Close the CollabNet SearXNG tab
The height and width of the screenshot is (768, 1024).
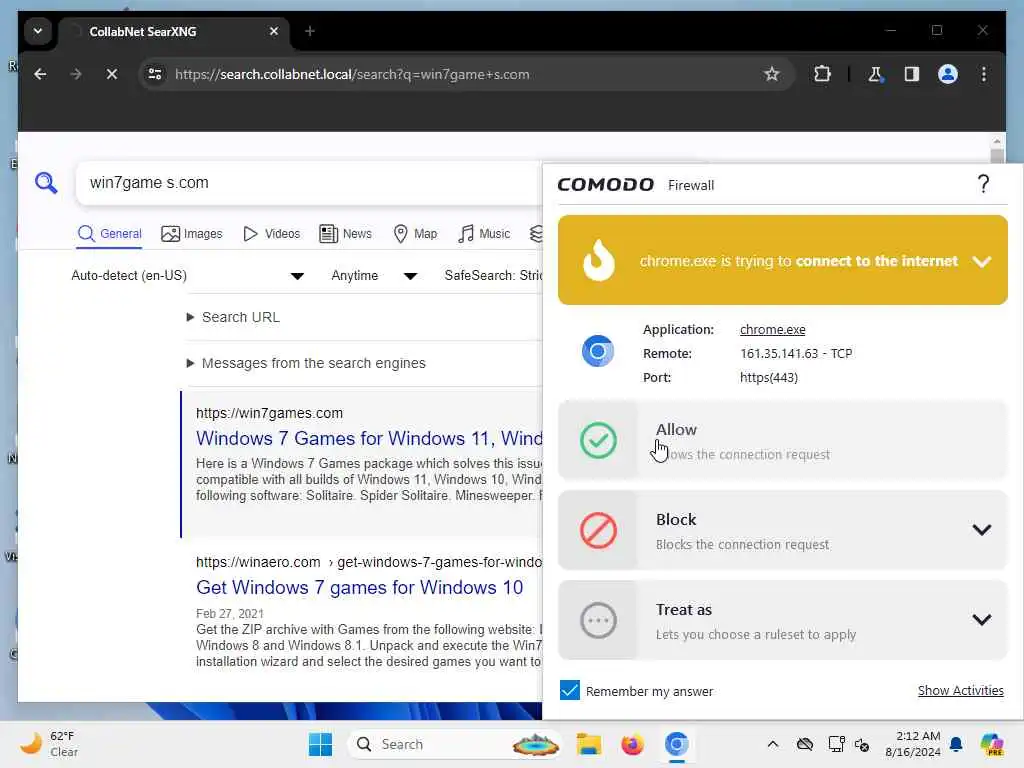tap(274, 31)
